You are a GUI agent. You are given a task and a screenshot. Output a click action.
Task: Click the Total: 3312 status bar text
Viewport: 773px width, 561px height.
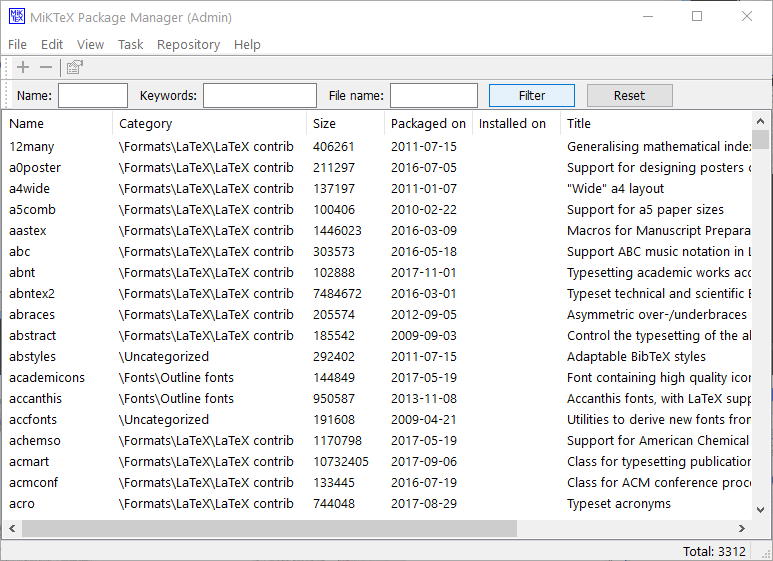pyautogui.click(x=714, y=551)
